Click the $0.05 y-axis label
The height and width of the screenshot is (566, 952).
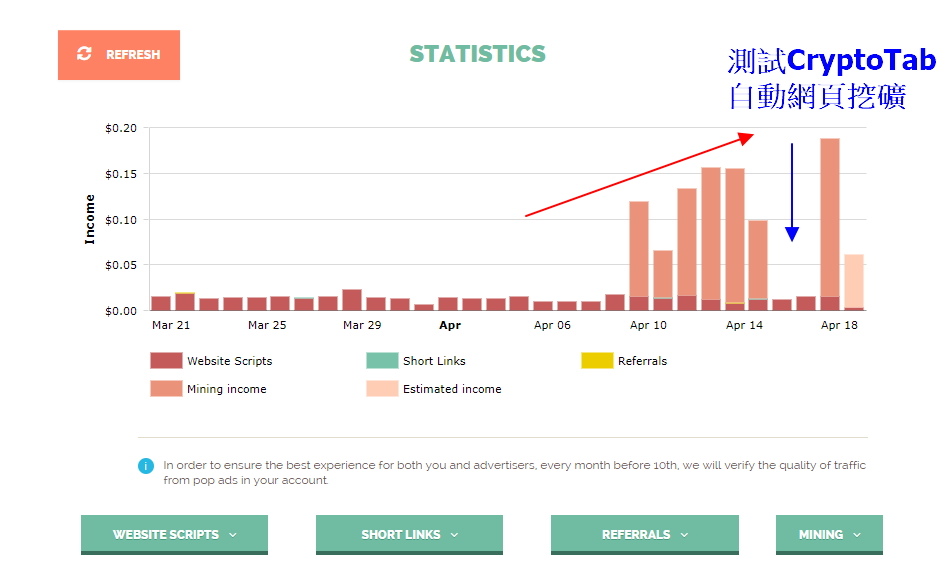[121, 265]
